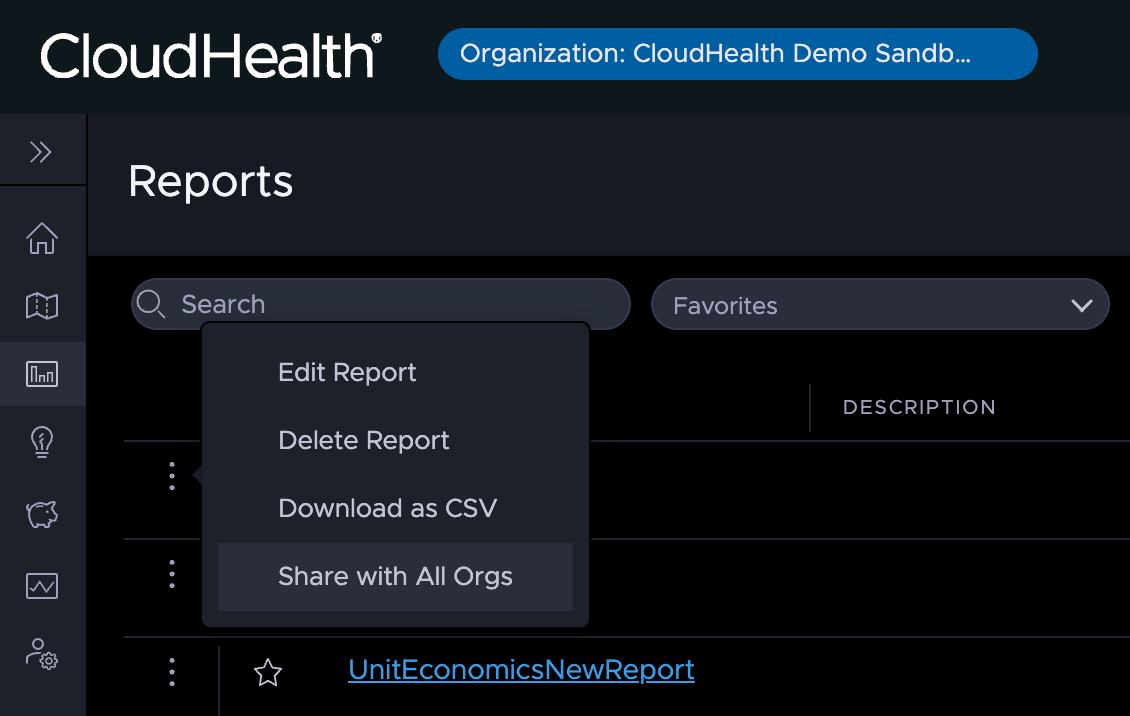
Task: Open the lightbulb recommendations icon
Action: [42, 442]
